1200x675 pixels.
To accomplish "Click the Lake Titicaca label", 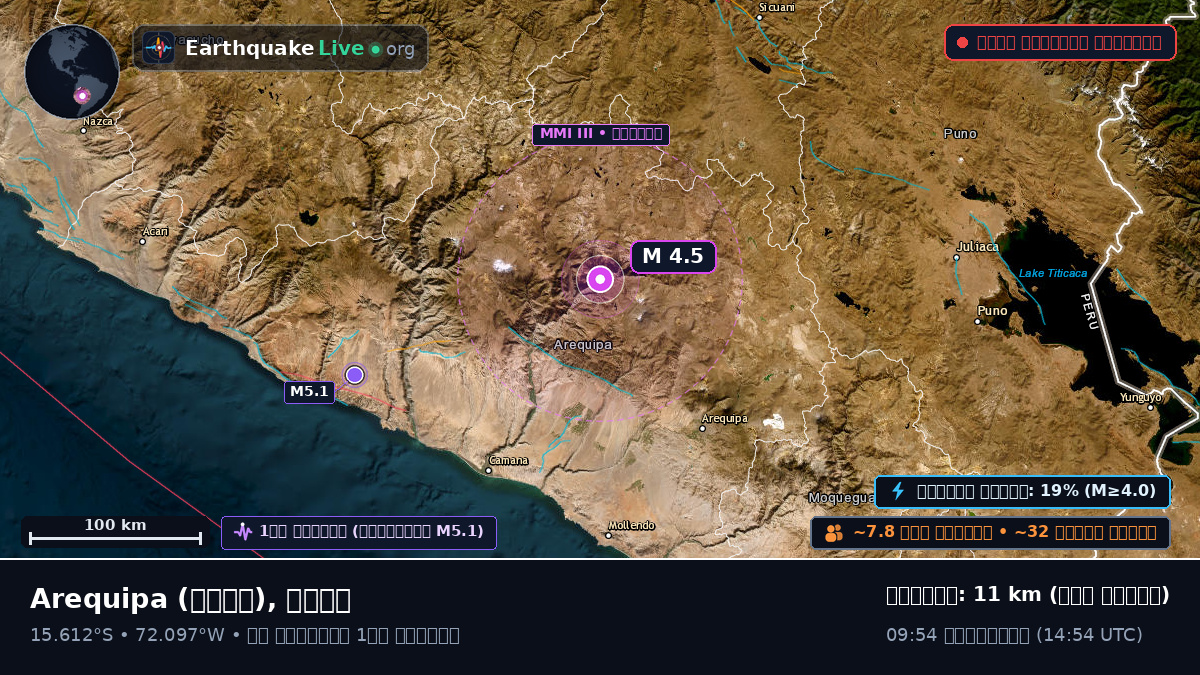I will tap(1053, 273).
